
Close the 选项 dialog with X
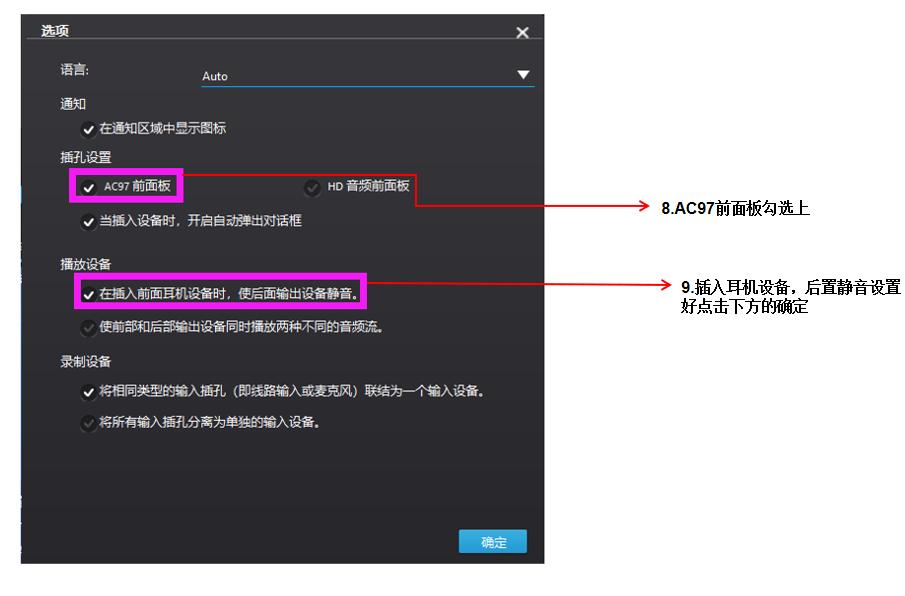pyautogui.click(x=522, y=33)
